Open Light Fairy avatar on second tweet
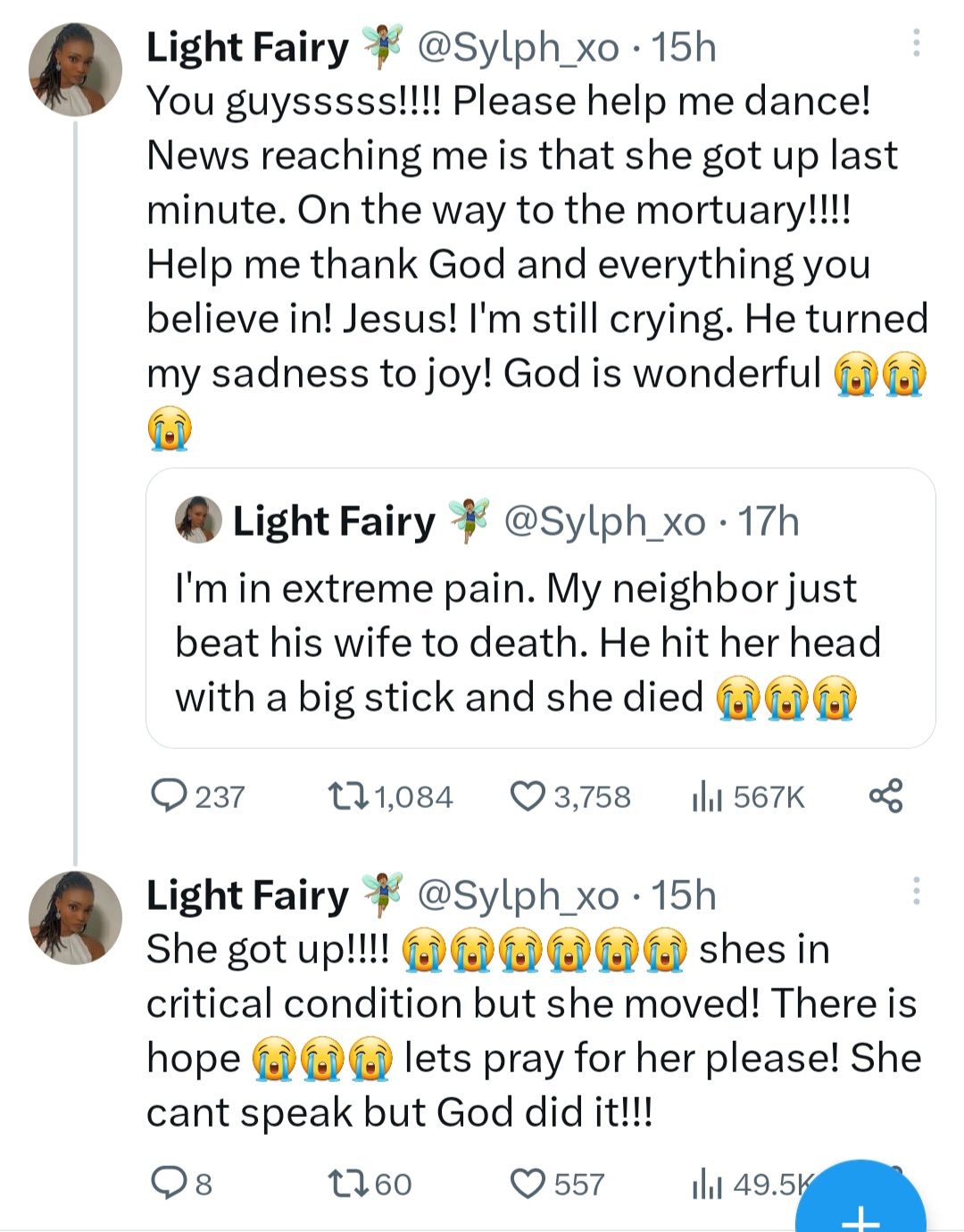The height and width of the screenshot is (1232, 964). click(76, 917)
